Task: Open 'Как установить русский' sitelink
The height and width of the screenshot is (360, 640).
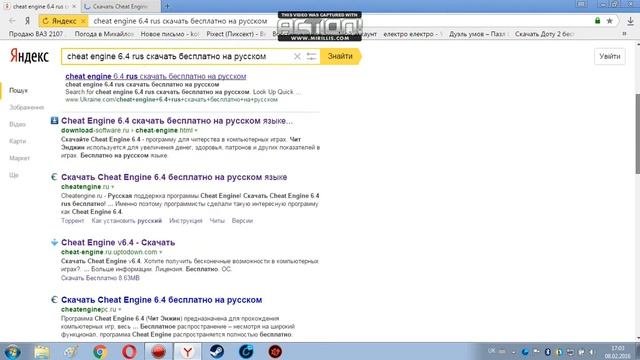Action: pos(127,221)
